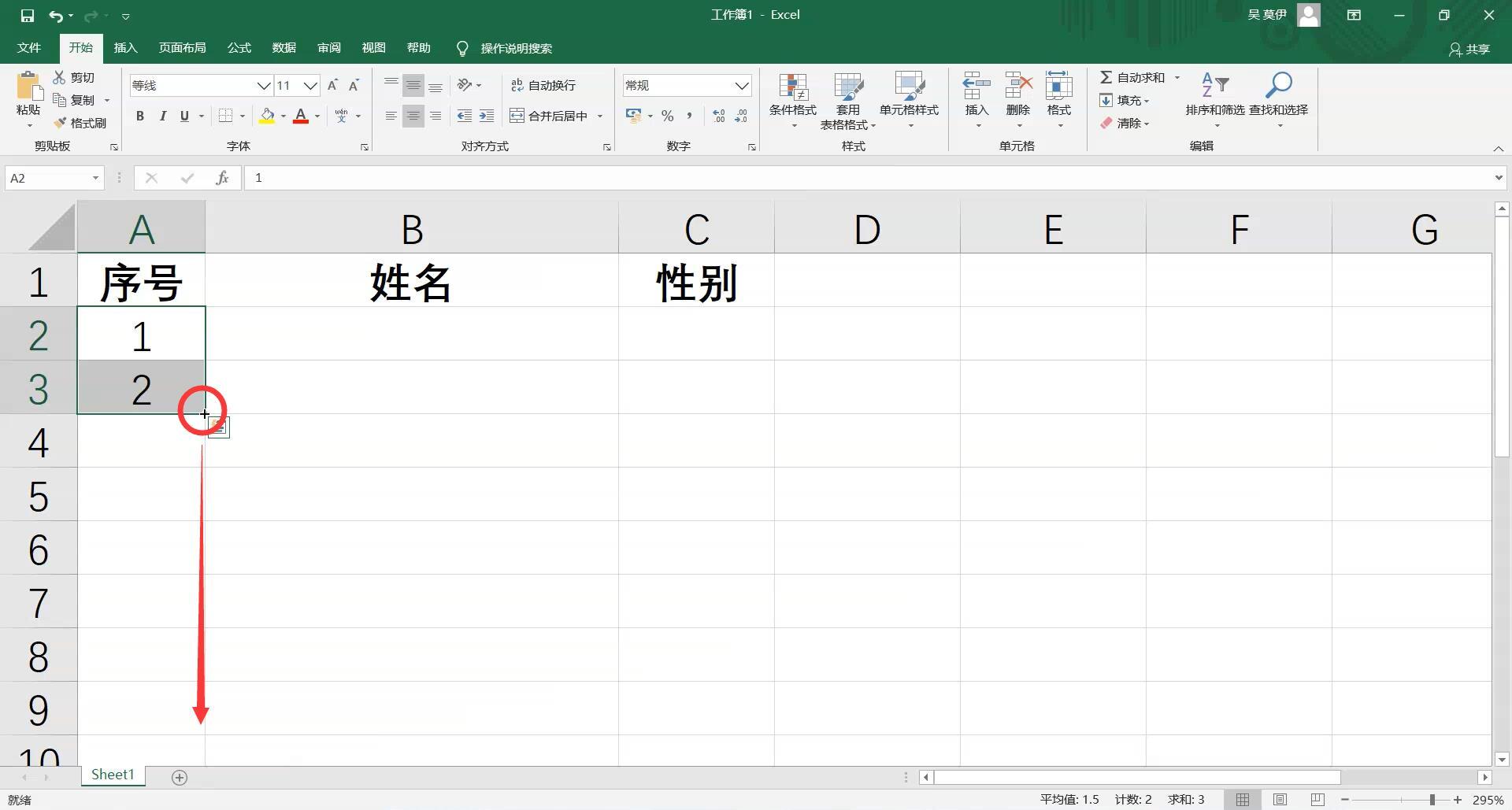Image resolution: width=1512 pixels, height=810 pixels.
Task: Click the fill color bucket swatch
Action: click(268, 116)
